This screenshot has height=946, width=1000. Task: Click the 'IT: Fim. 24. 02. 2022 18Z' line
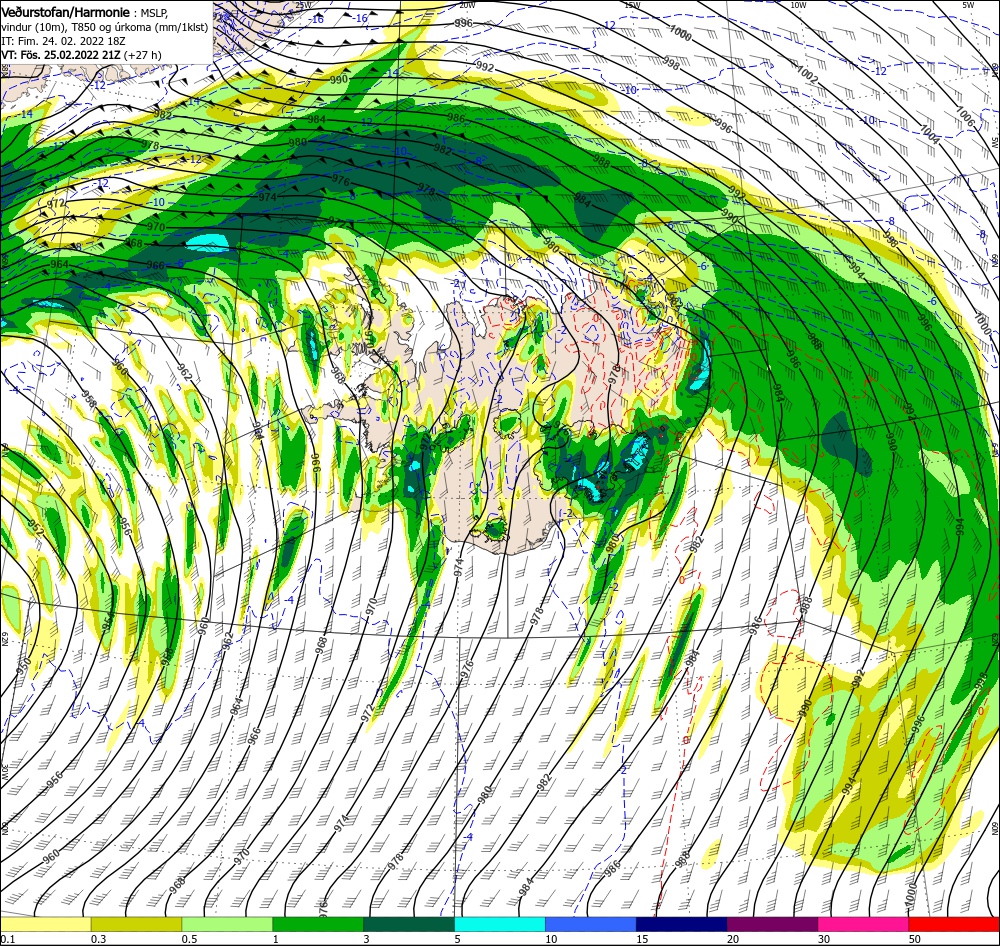[63, 41]
